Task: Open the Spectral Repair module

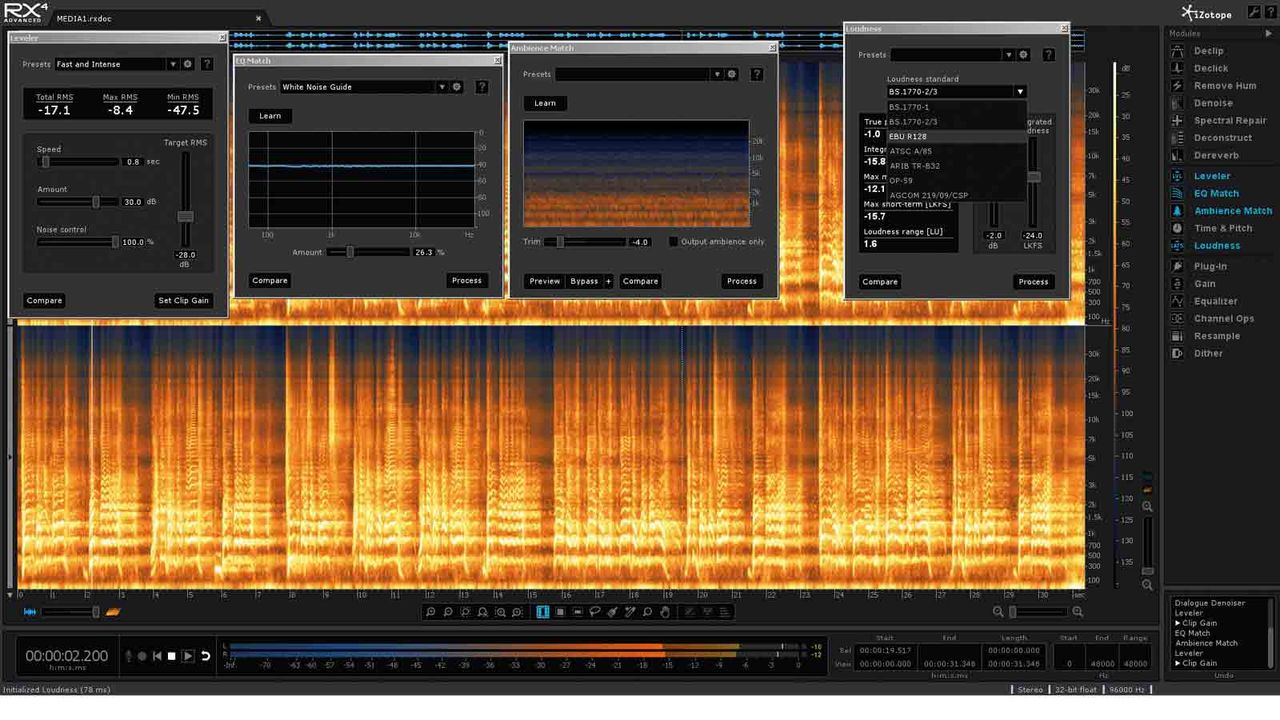Action: [x=1229, y=121]
